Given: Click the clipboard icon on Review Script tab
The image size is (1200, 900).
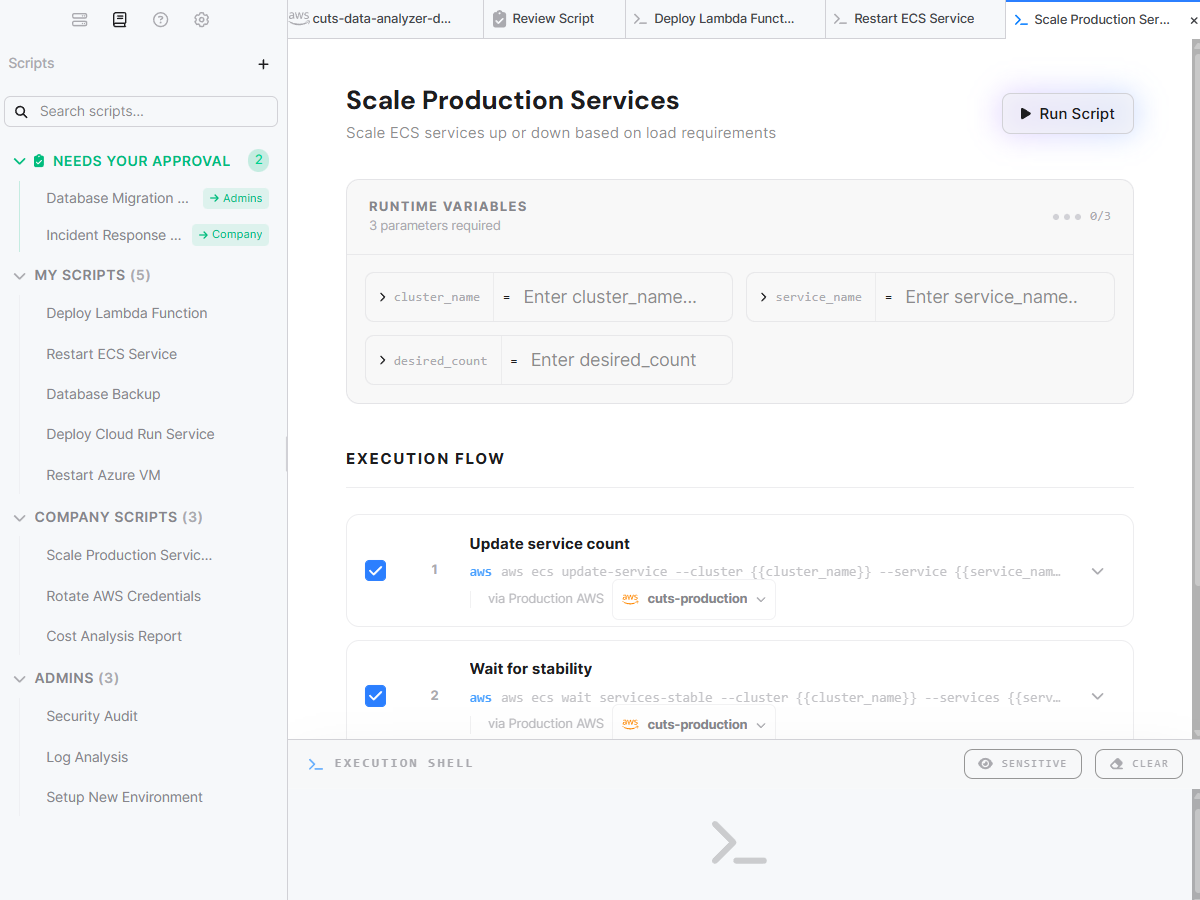Looking at the screenshot, I should 500,19.
